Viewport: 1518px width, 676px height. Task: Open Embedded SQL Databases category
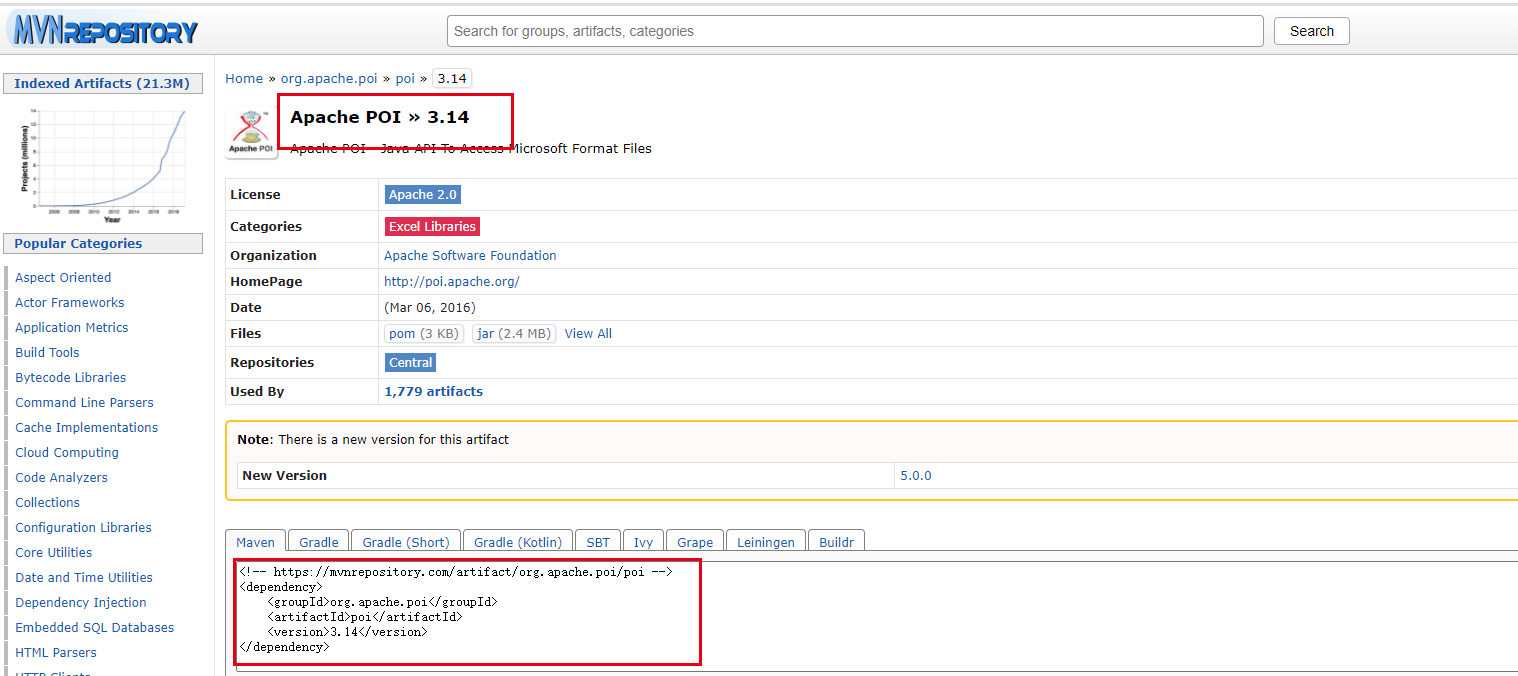click(x=95, y=628)
